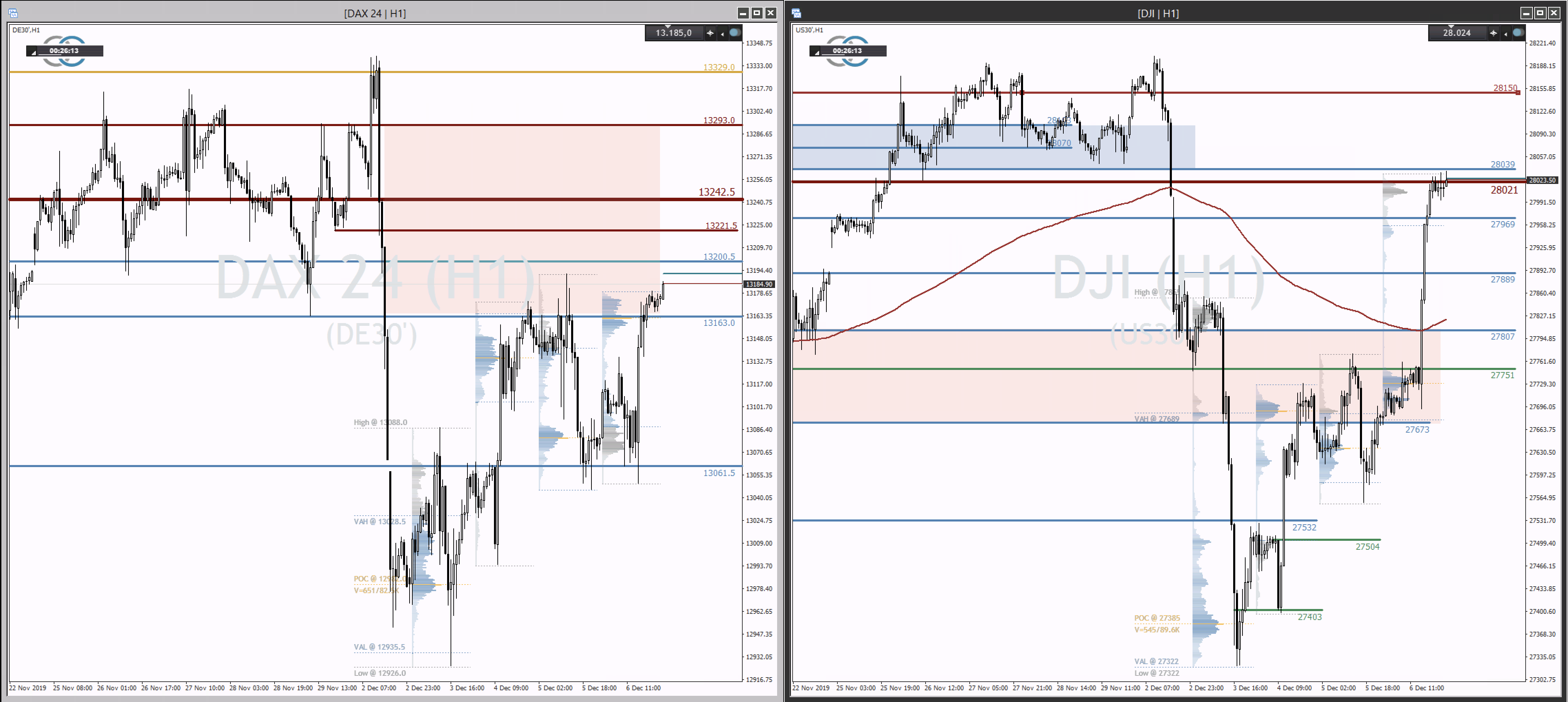Image resolution: width=1568 pixels, height=702 pixels.
Task: Click the 6 Dec 11:00 date on DJI axis
Action: [1427, 688]
